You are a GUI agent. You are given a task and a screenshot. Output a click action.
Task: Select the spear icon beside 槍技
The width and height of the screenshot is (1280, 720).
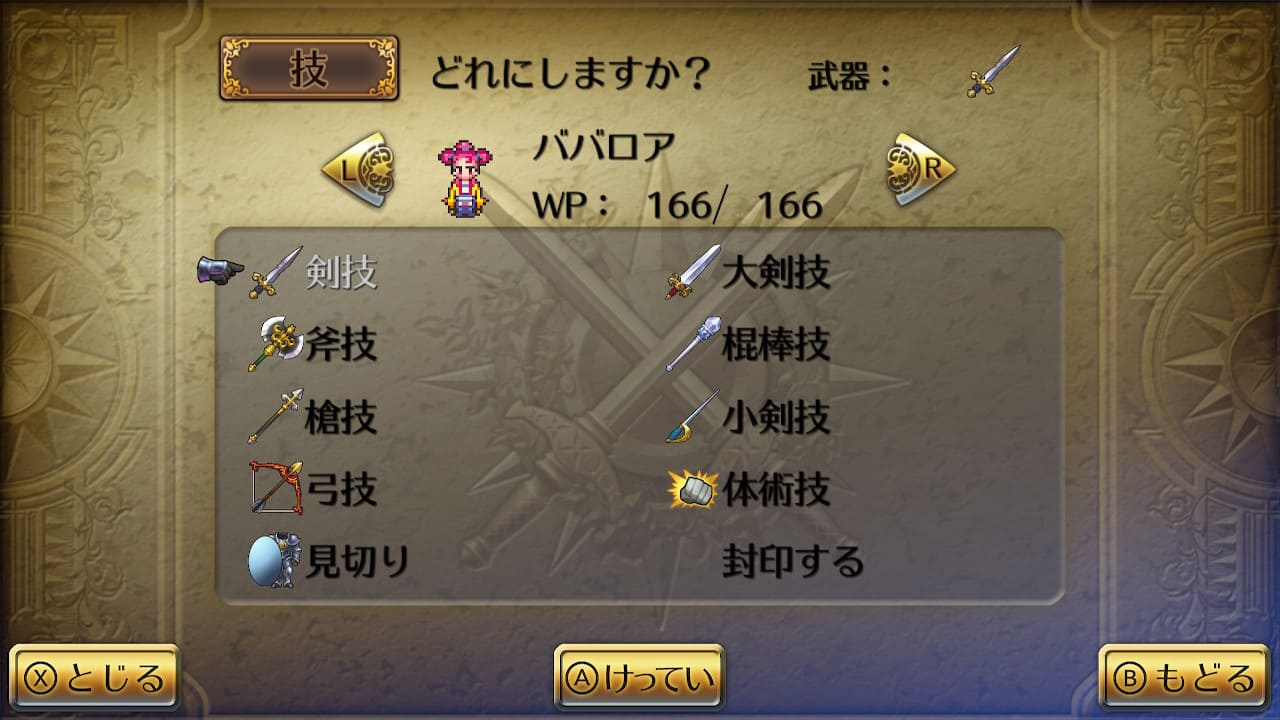coord(275,417)
